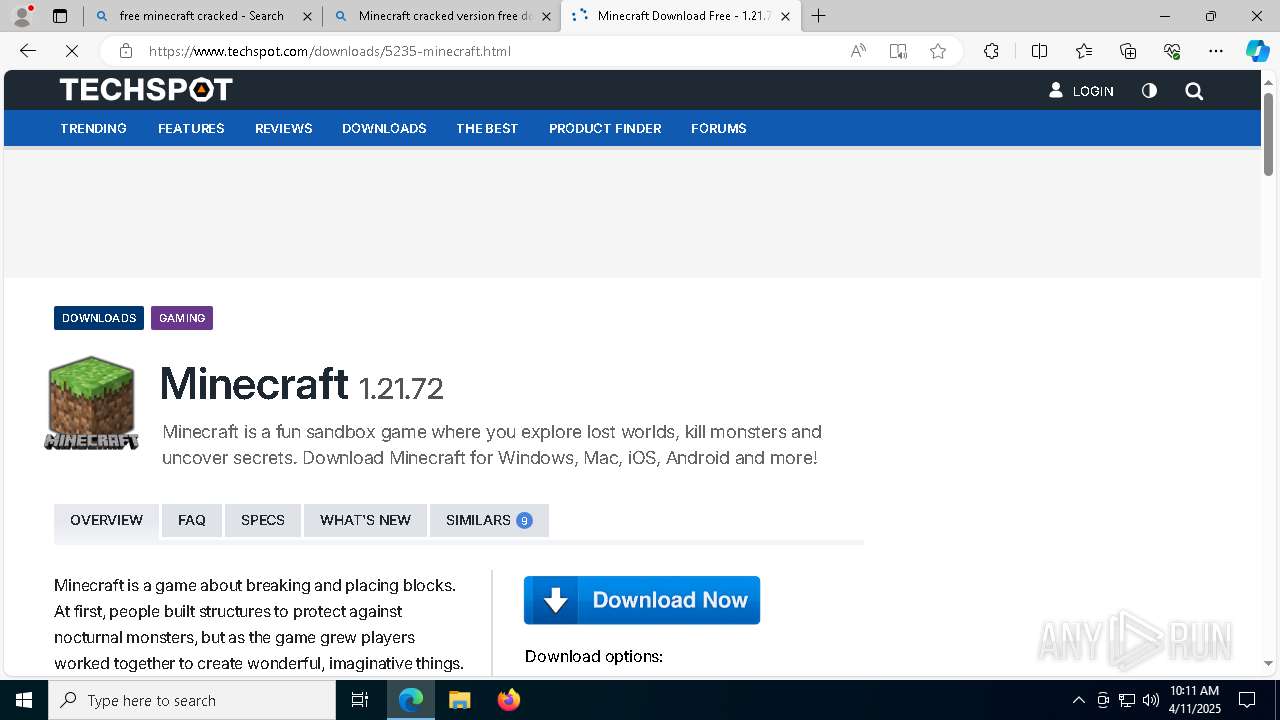The height and width of the screenshot is (720, 1280).
Task: Open immersive reader icon in address bar
Action: 898,51
